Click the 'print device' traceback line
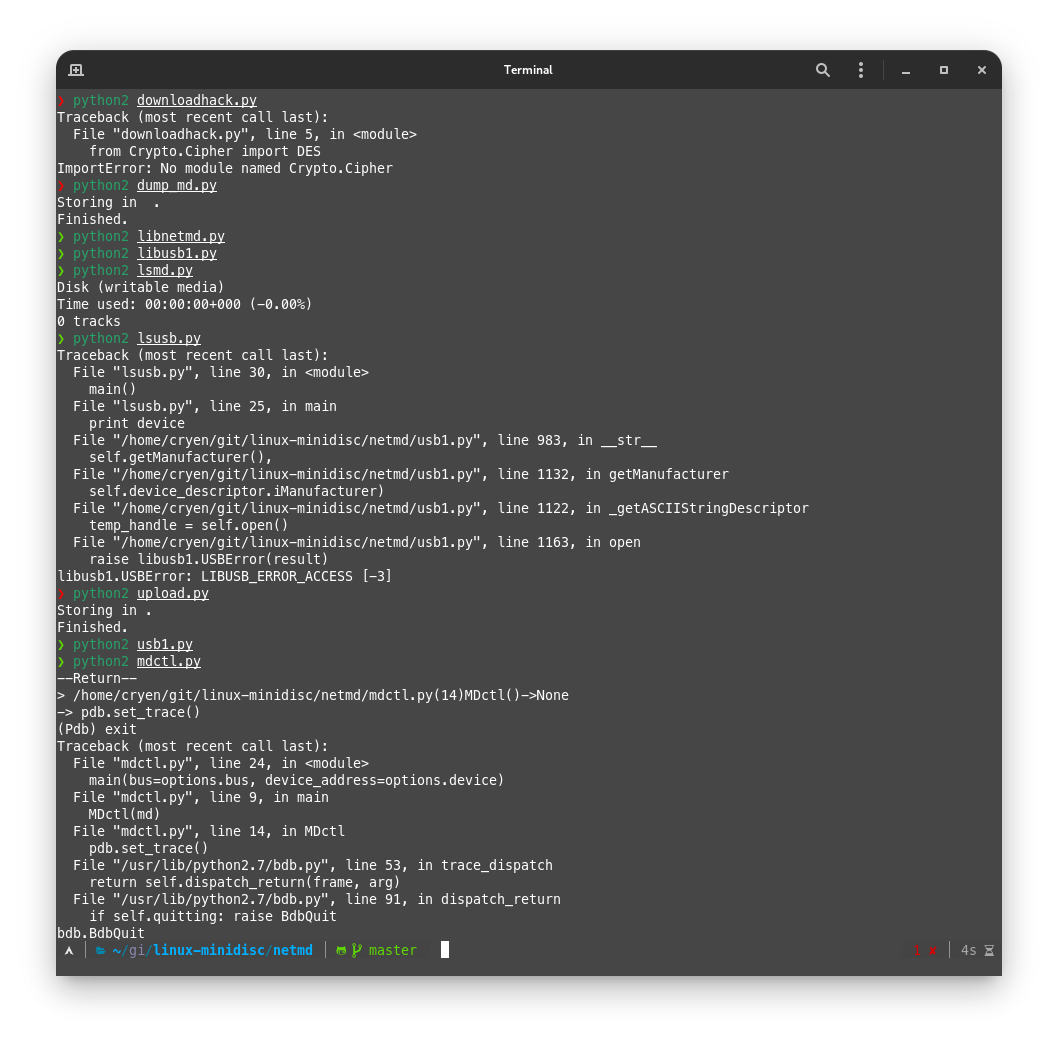The image size is (1058, 1038). pyautogui.click(x=137, y=424)
